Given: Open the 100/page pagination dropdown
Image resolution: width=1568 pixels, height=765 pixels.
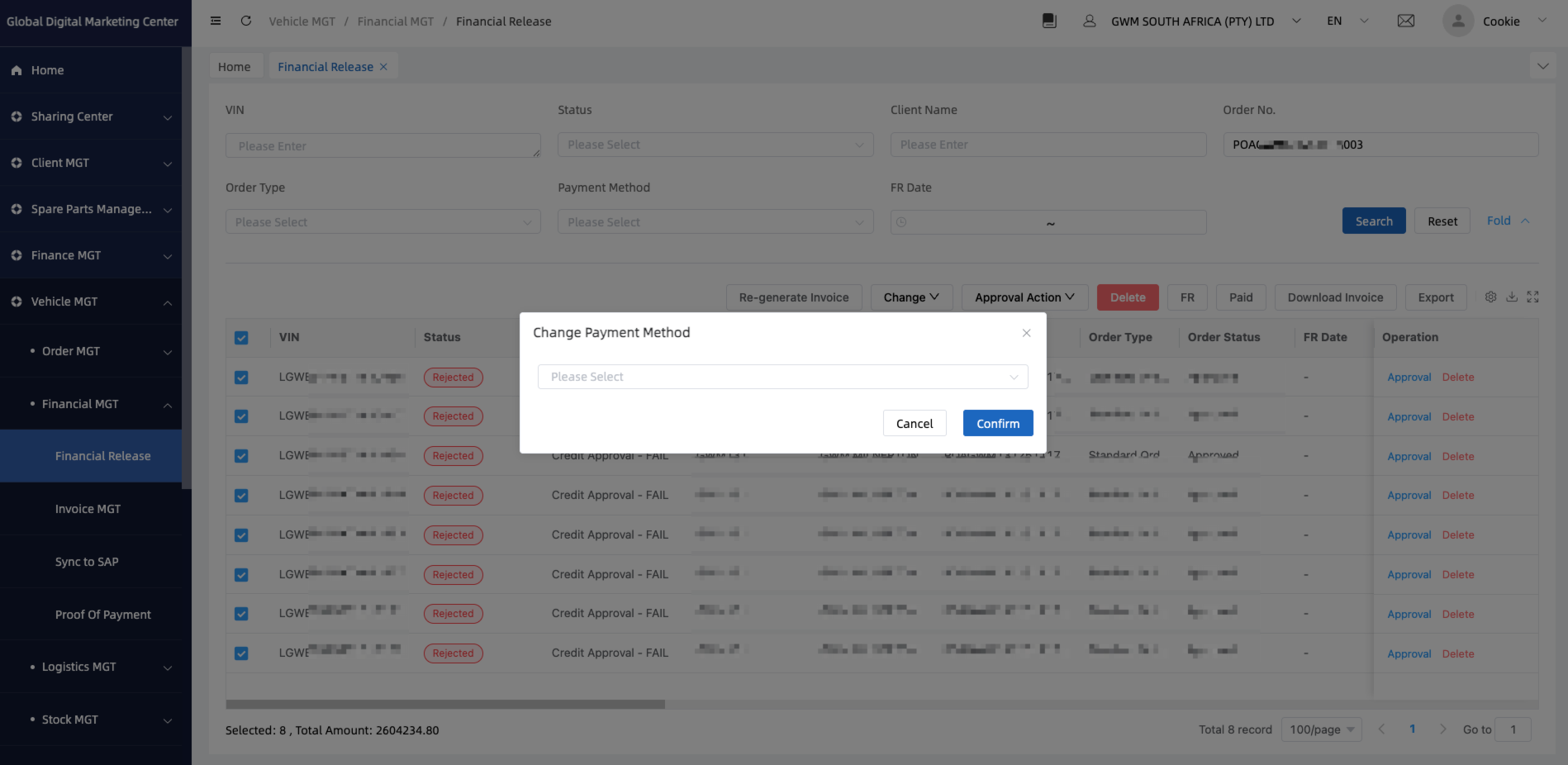Looking at the screenshot, I should [x=1321, y=729].
